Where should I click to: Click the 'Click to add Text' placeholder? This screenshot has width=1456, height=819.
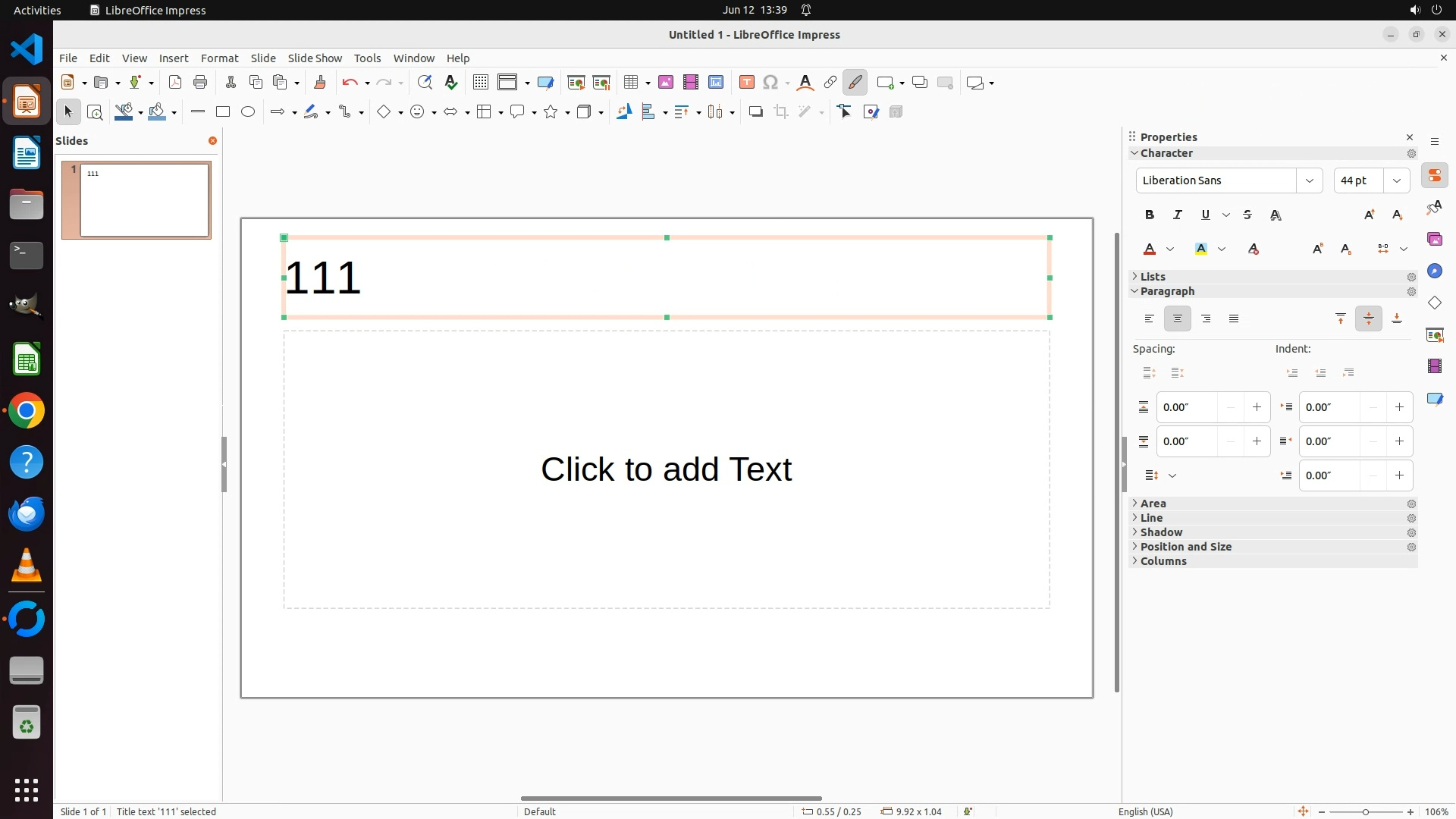666,469
